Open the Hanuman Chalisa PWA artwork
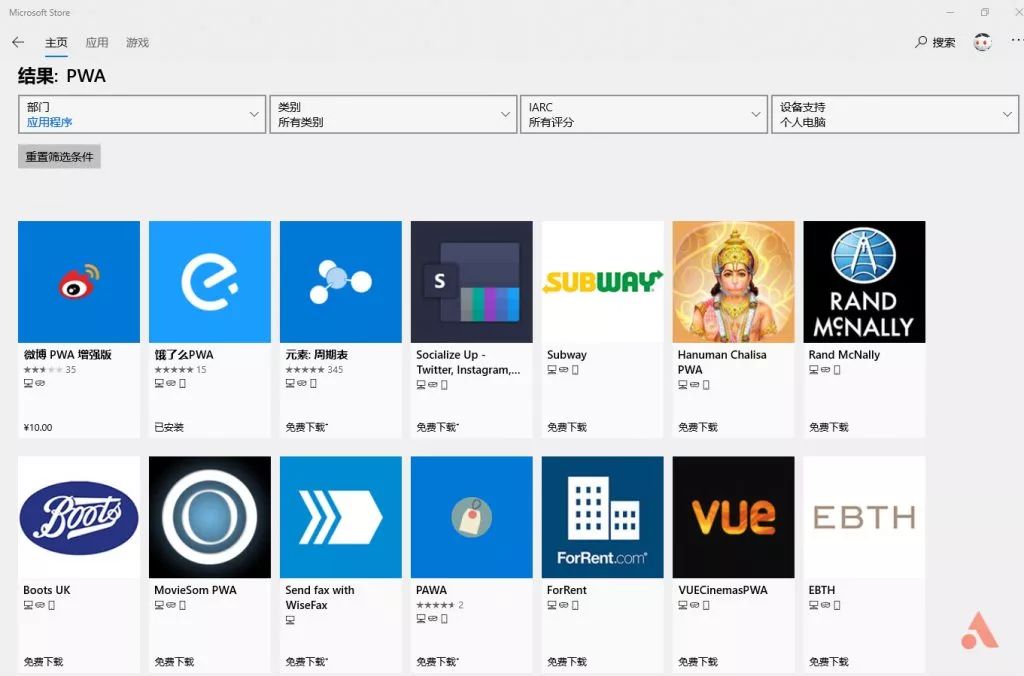Viewport: 1024px width, 676px height. click(733, 282)
